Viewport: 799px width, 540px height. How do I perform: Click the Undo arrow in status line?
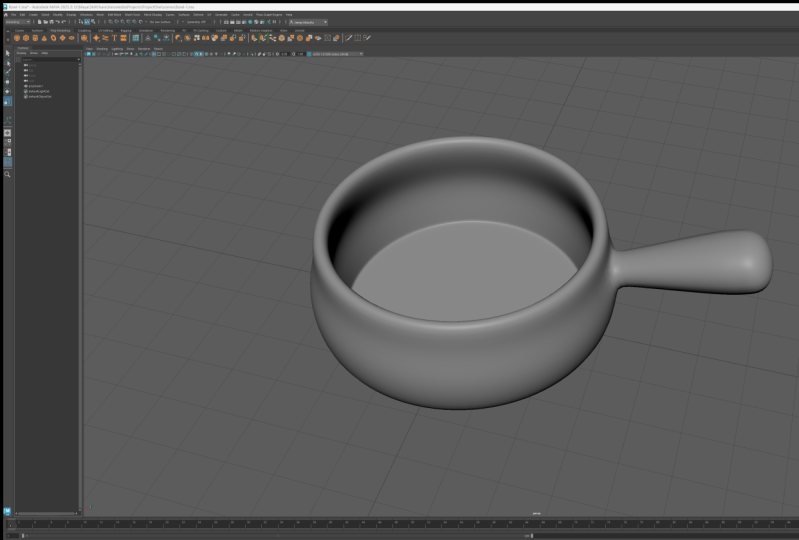[58, 22]
